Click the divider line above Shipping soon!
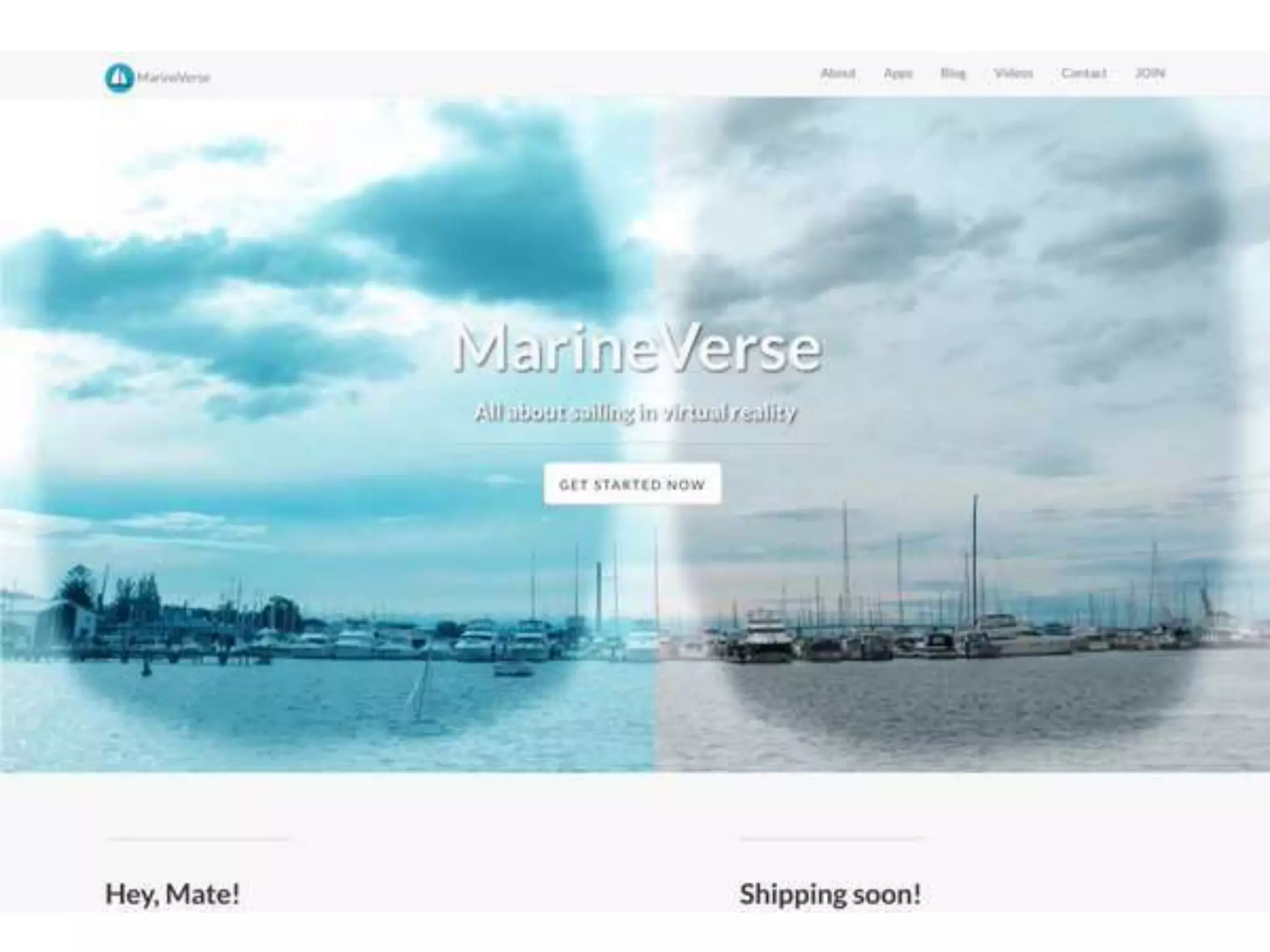The height and width of the screenshot is (952, 1270). point(832,839)
